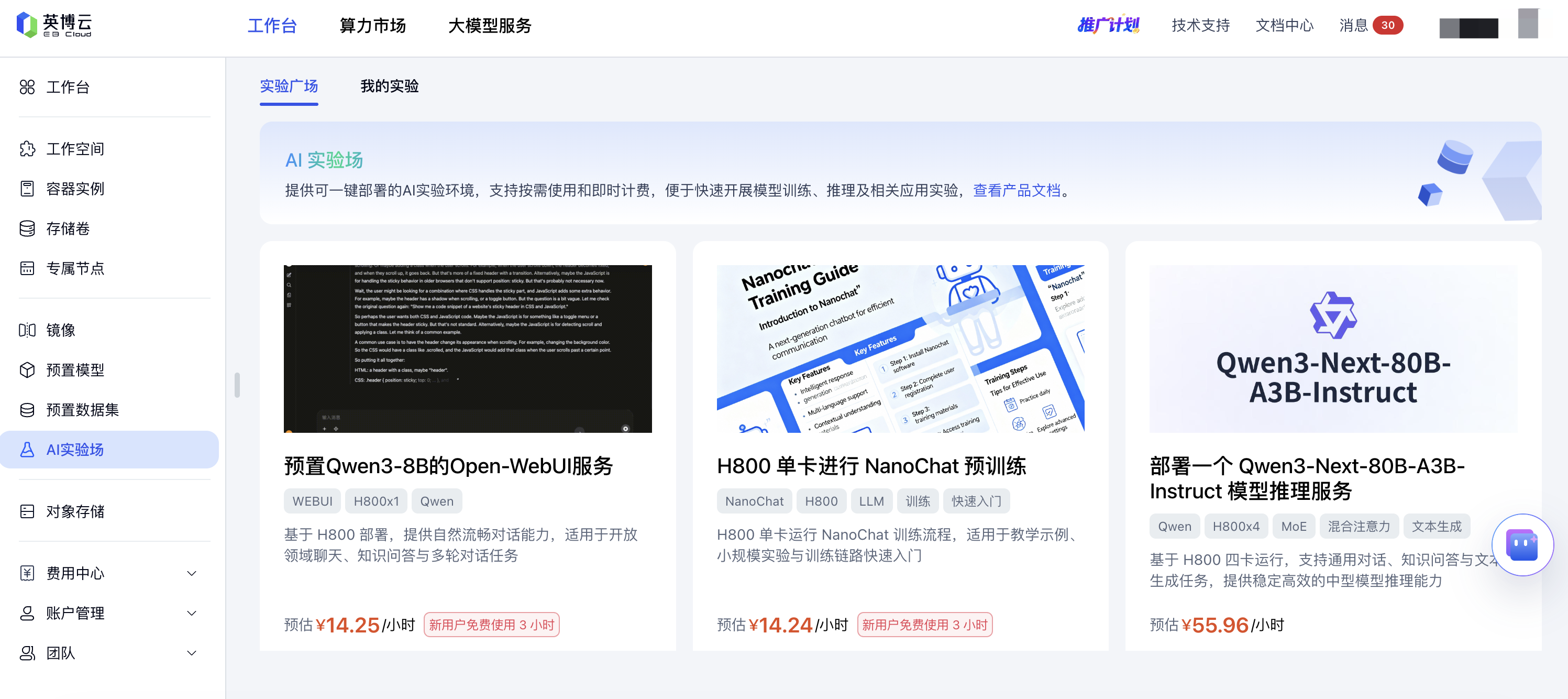1568x699 pixels.
Task: Expand the 费用中心 submenu chevron
Action: tap(191, 574)
